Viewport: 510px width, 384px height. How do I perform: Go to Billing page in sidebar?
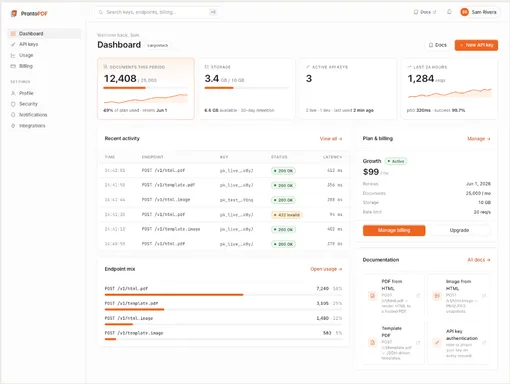click(x=44, y=66)
